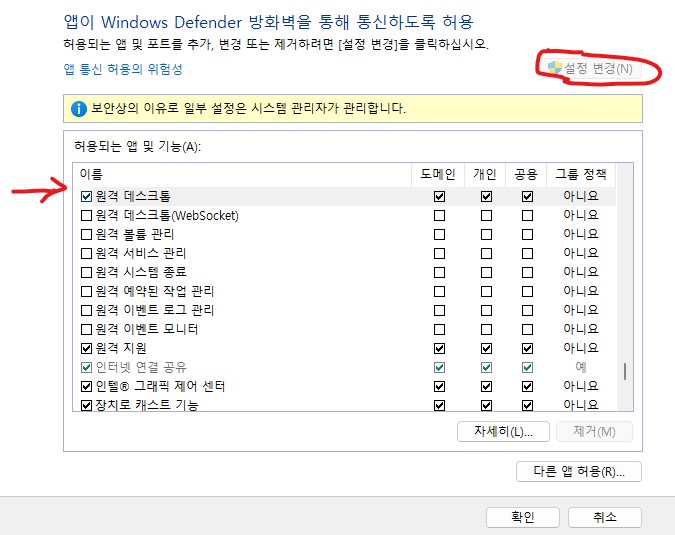The height and width of the screenshot is (535, 675).
Task: Click 아니요 group policy value for 원격 지원
Action: click(x=581, y=348)
